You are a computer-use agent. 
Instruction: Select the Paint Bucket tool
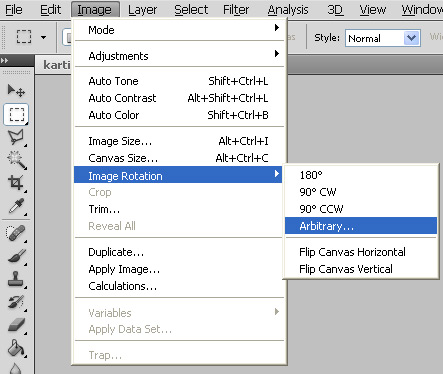tap(16, 348)
